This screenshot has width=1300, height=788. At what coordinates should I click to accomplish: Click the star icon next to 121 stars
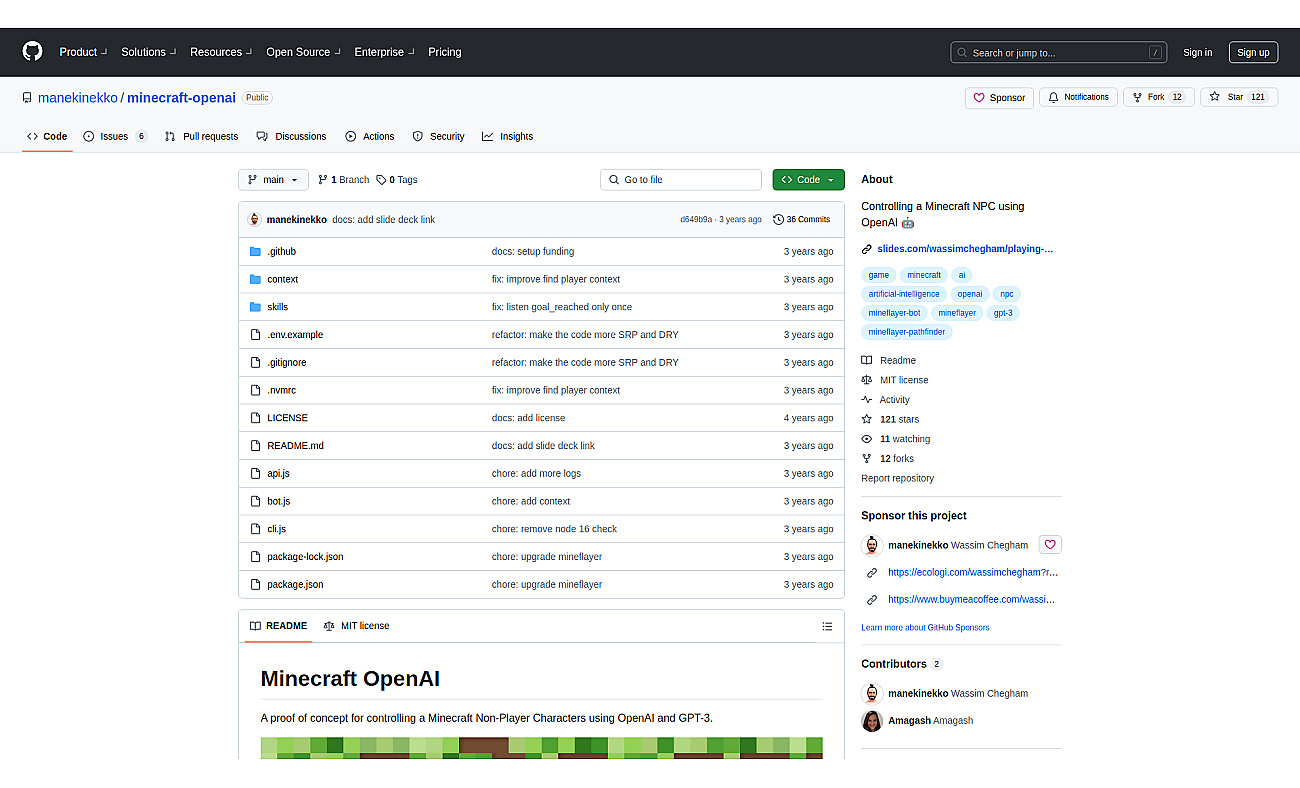pyautogui.click(x=867, y=419)
